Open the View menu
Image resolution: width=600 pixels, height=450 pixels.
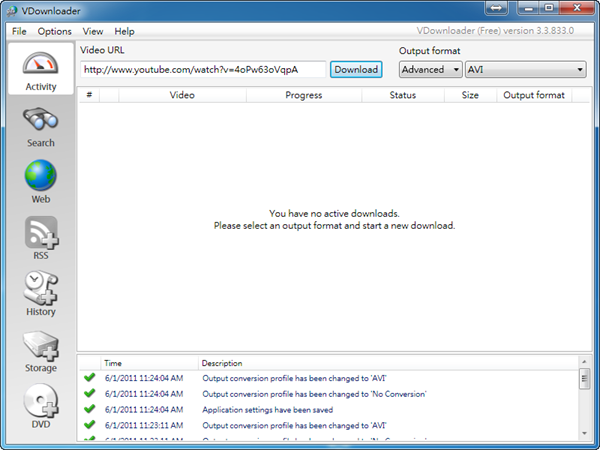coord(93,31)
